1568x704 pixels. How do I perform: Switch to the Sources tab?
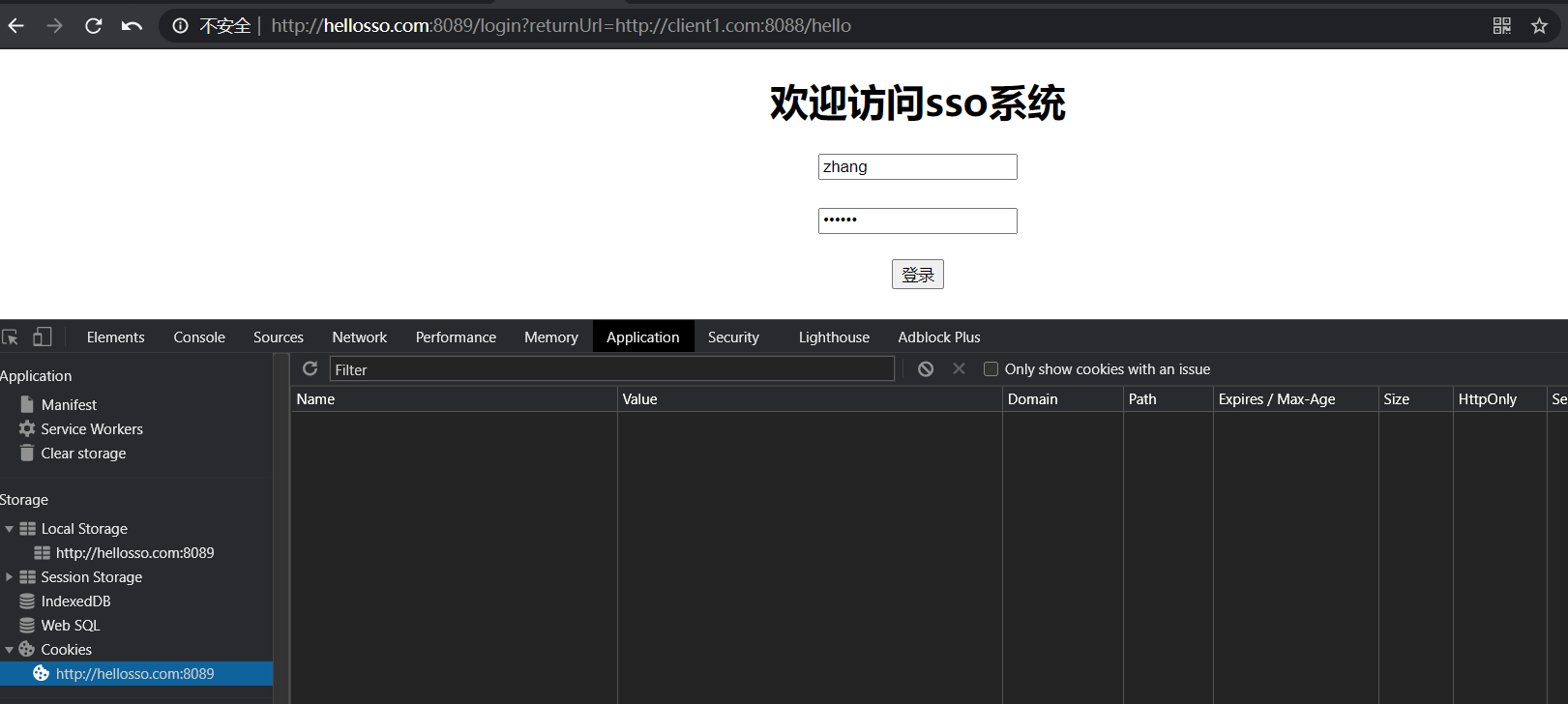coord(279,337)
